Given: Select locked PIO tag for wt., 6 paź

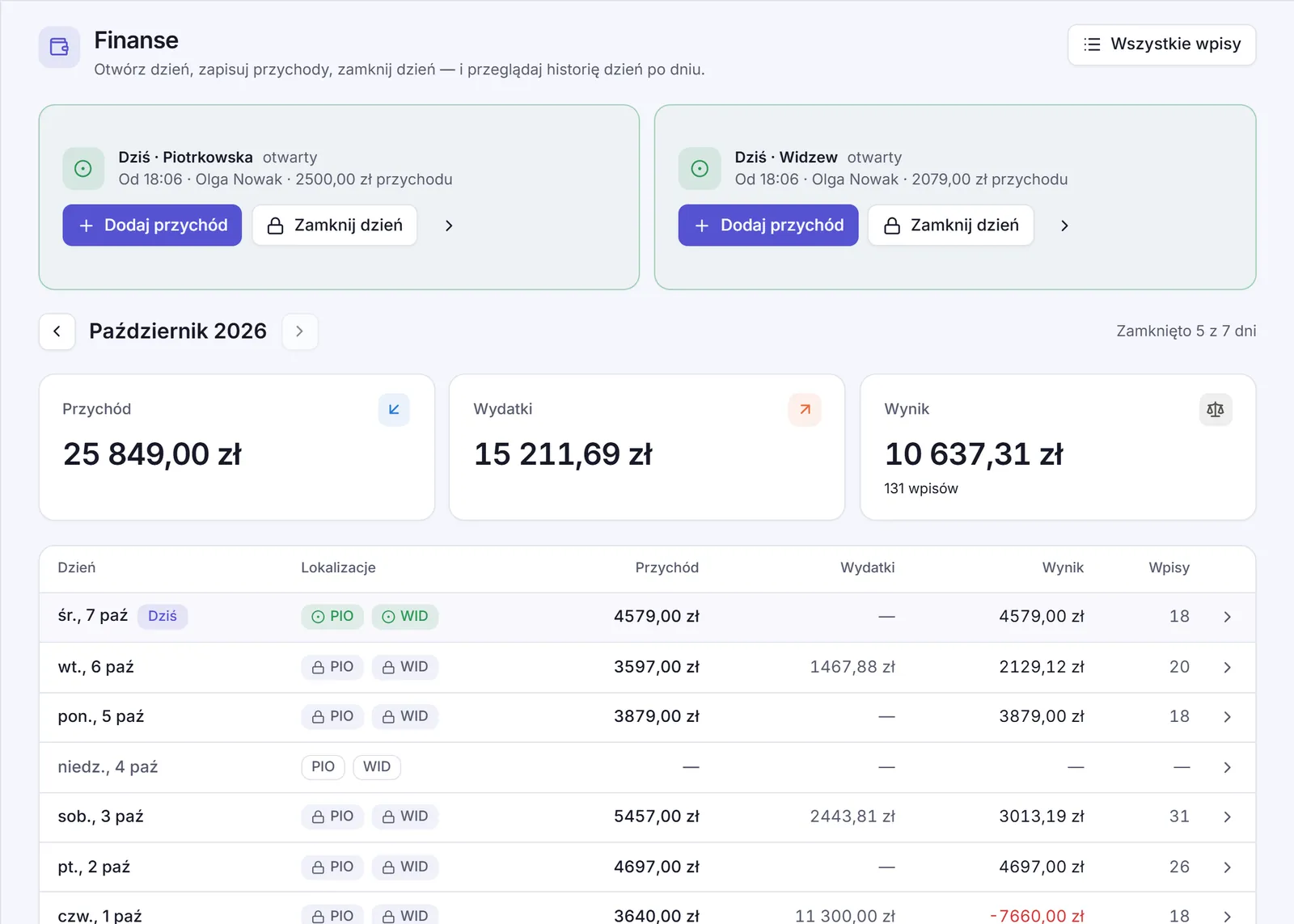Looking at the screenshot, I should pyautogui.click(x=332, y=667).
